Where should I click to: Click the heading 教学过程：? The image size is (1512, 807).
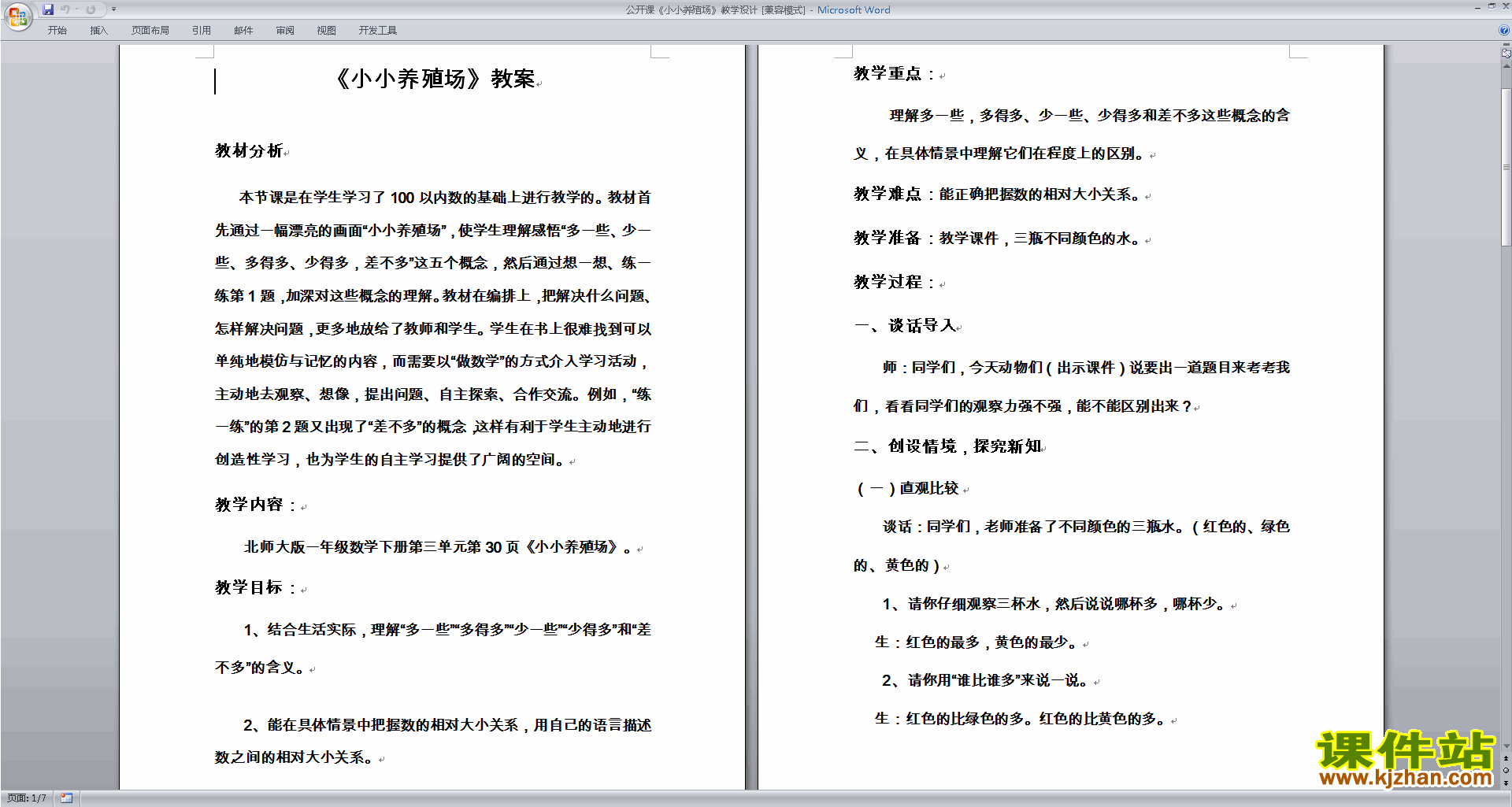coord(895,282)
